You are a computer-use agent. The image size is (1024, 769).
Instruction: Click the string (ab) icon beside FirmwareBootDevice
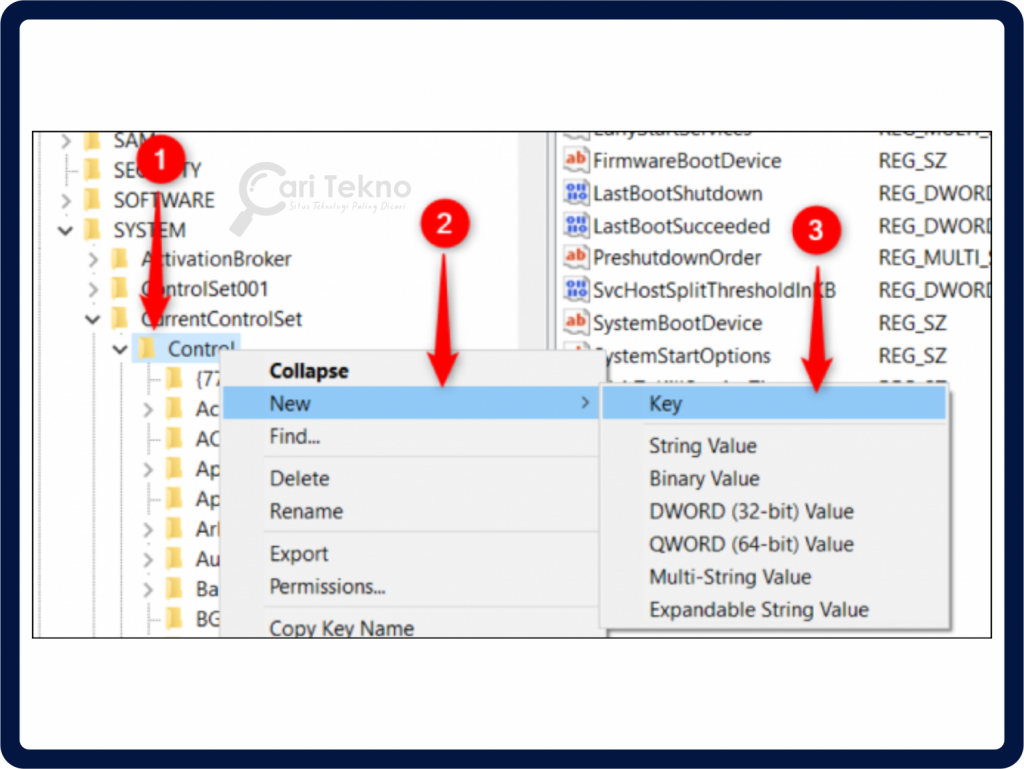tap(576, 160)
